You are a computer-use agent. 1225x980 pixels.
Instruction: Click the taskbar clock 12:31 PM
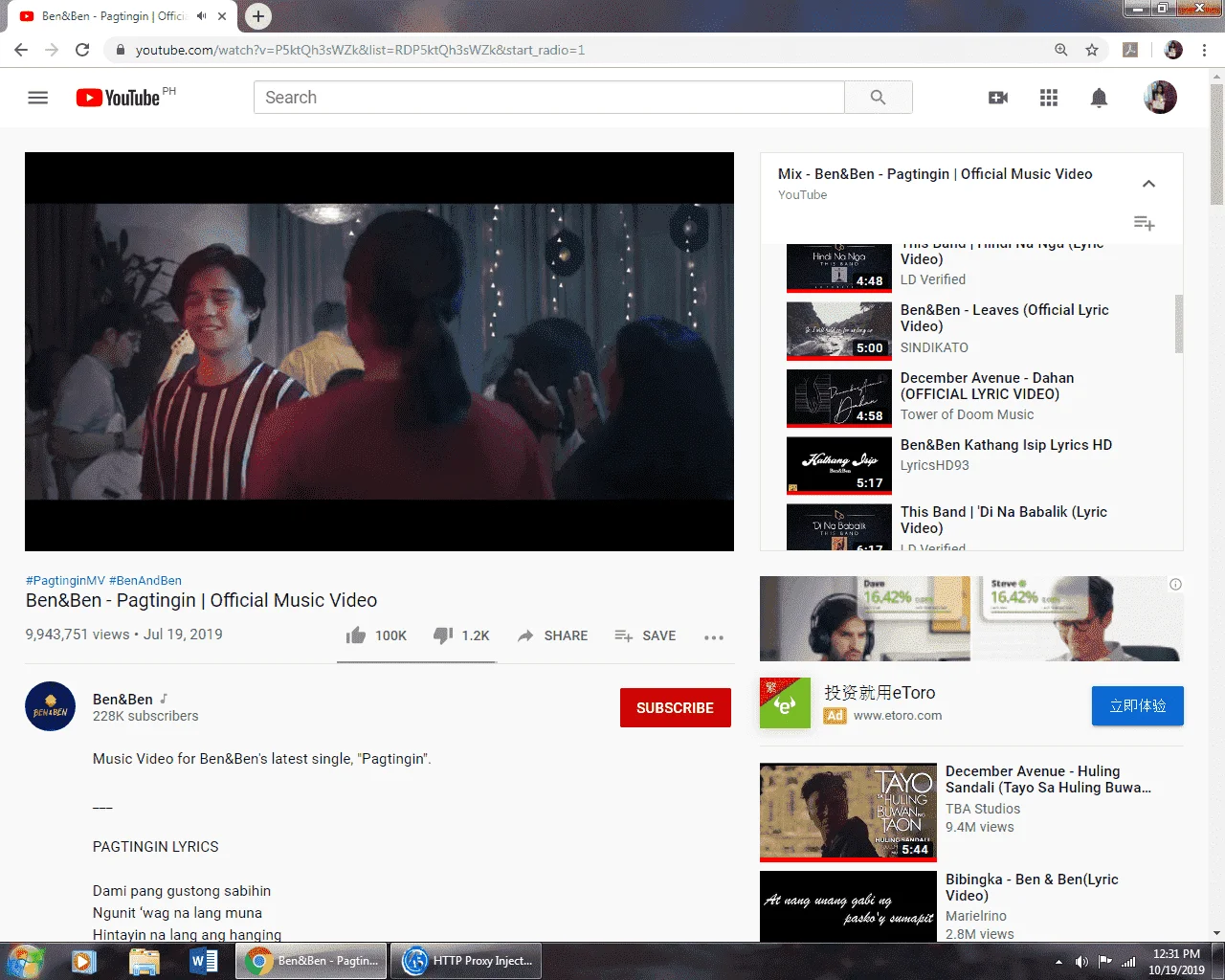coord(1176,954)
